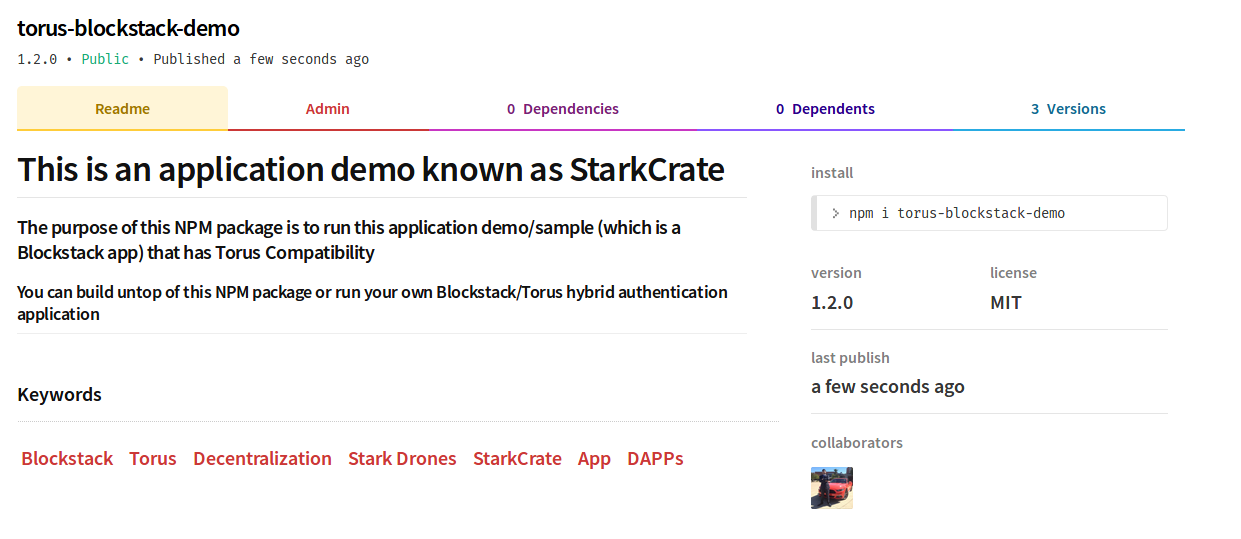The width and height of the screenshot is (1241, 539).
Task: Open the Readme tab
Action: tap(122, 109)
